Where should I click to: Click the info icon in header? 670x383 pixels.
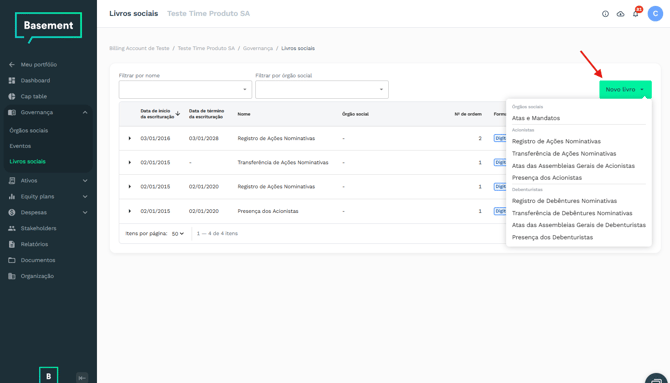tap(605, 14)
